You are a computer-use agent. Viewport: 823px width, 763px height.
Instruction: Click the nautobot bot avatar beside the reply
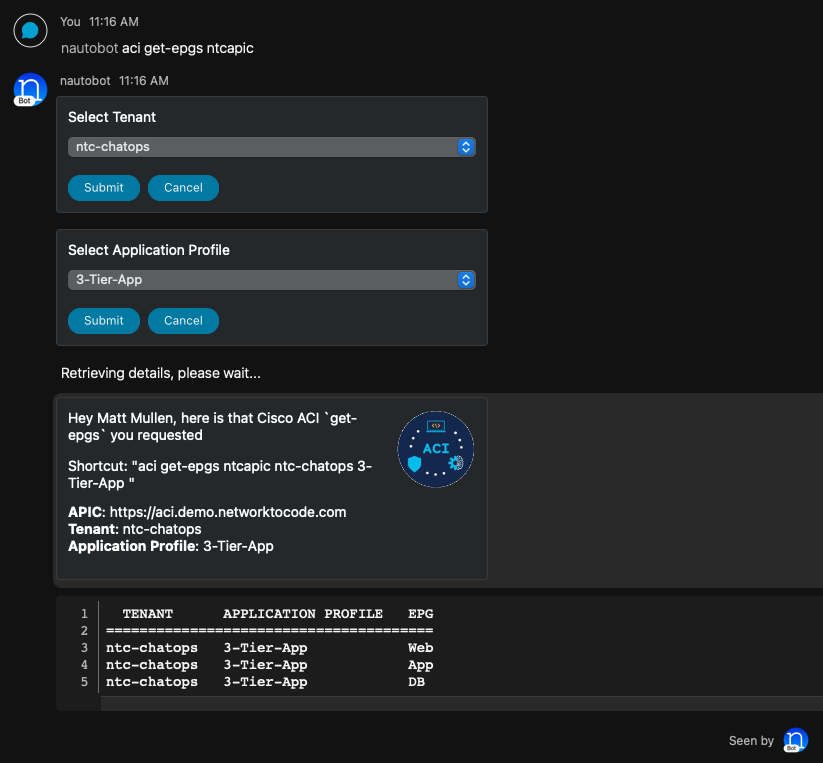(x=30, y=89)
